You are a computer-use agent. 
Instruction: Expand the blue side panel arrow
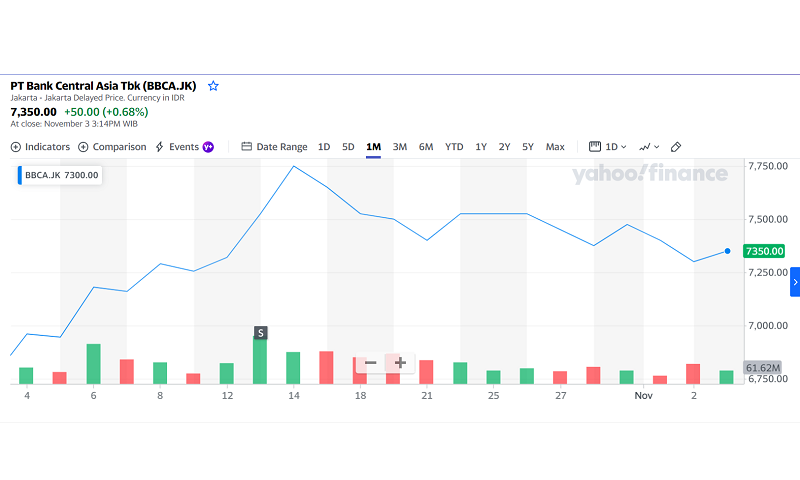click(x=795, y=282)
